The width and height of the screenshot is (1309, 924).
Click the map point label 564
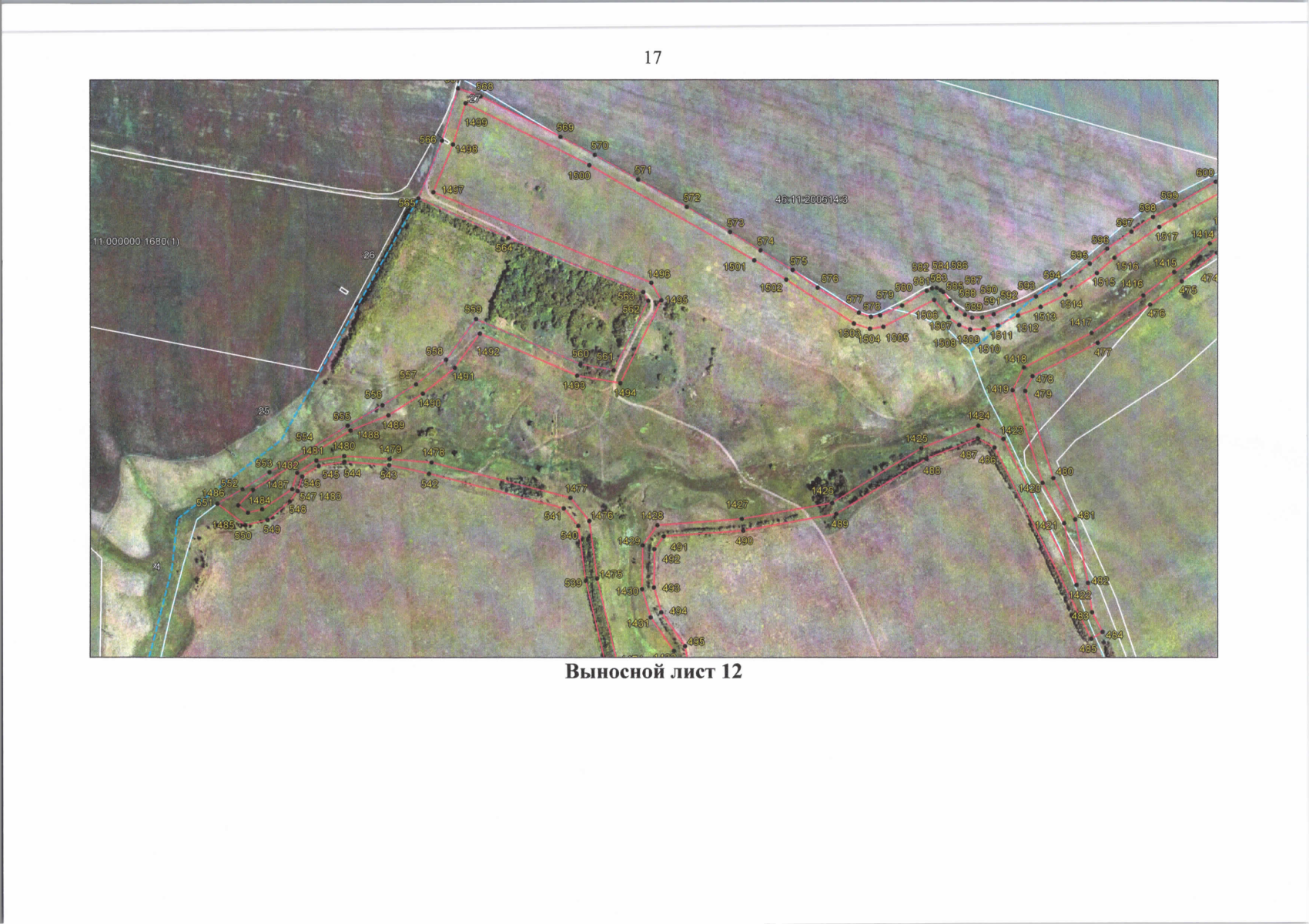[504, 249]
